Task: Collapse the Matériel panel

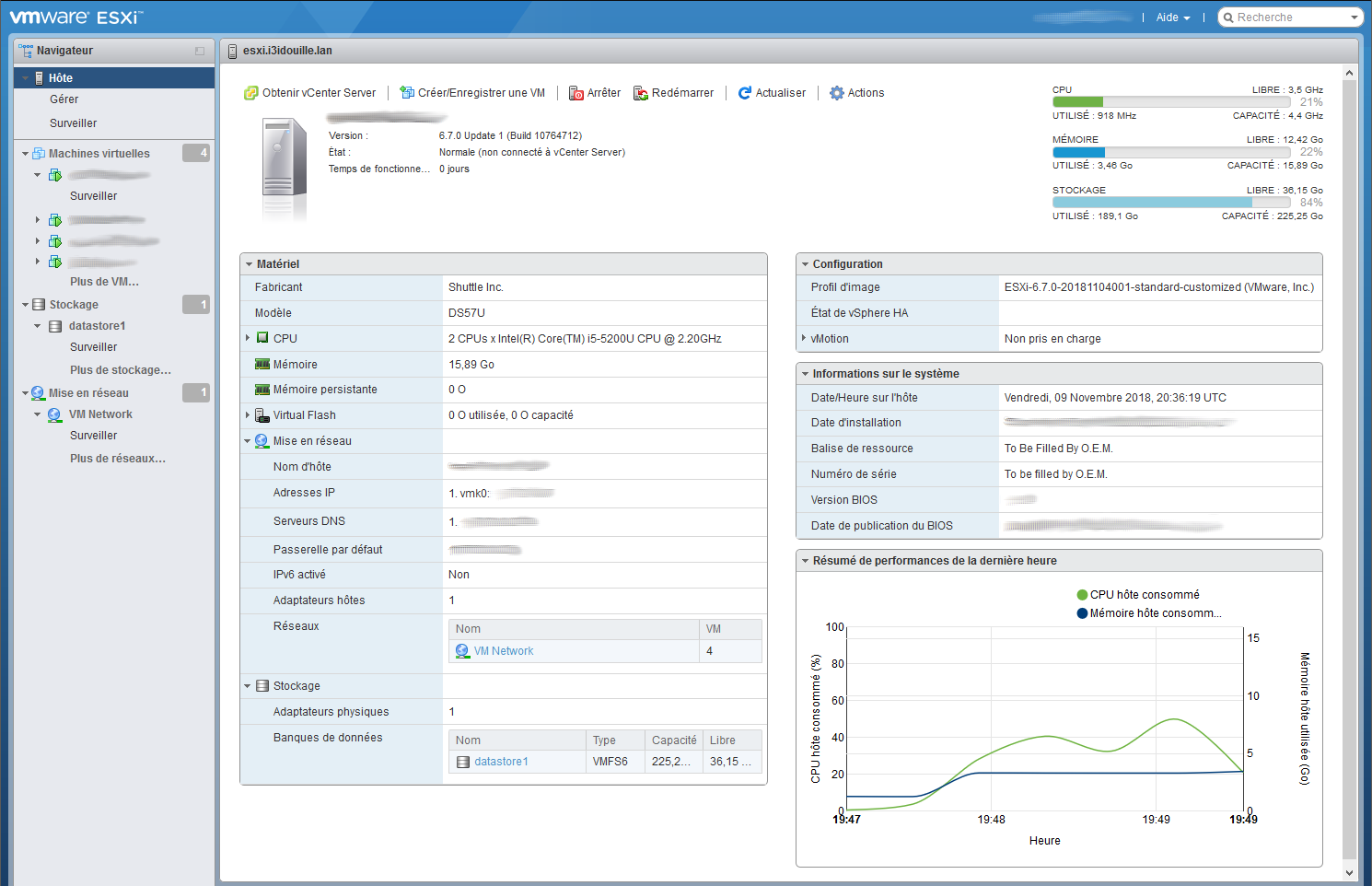Action: [x=249, y=264]
